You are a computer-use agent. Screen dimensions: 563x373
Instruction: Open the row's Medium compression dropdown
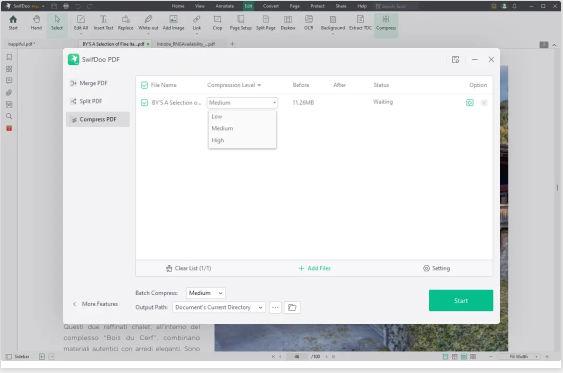[242, 103]
